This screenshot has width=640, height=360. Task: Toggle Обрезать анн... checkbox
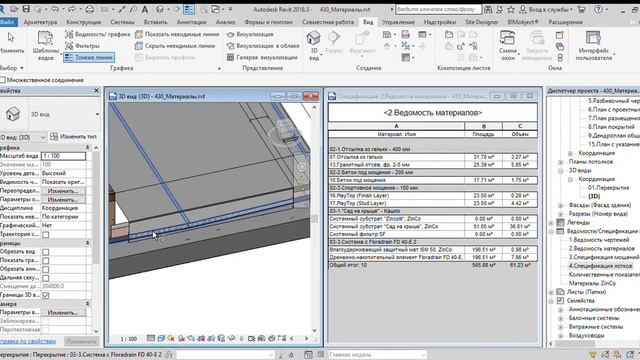pyautogui.click(x=46, y=270)
